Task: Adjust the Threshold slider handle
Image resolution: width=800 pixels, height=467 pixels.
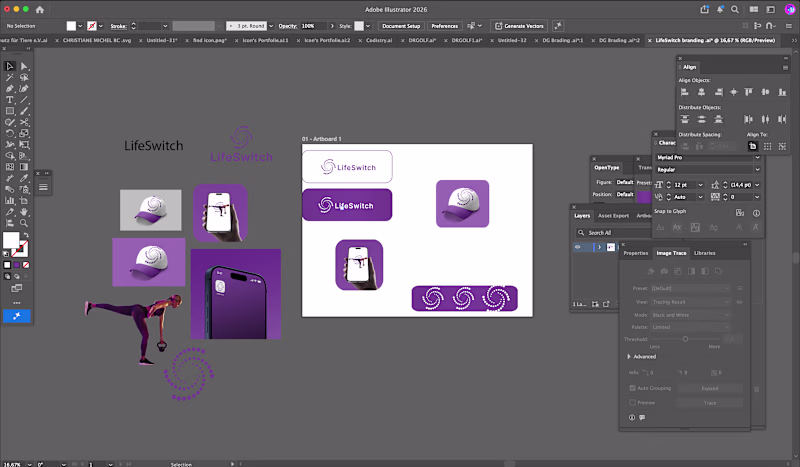Action: pos(685,339)
